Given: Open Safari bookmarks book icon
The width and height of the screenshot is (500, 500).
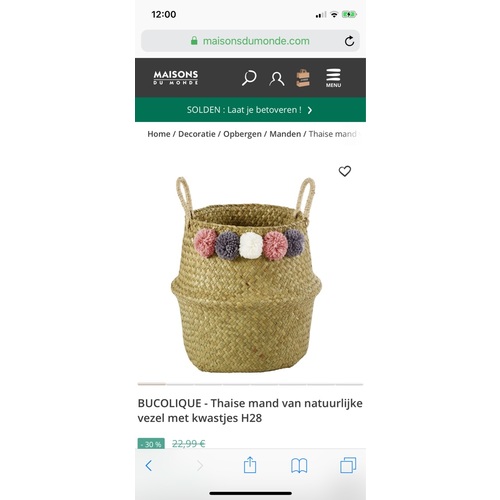Looking at the screenshot, I should pyautogui.click(x=299, y=465).
